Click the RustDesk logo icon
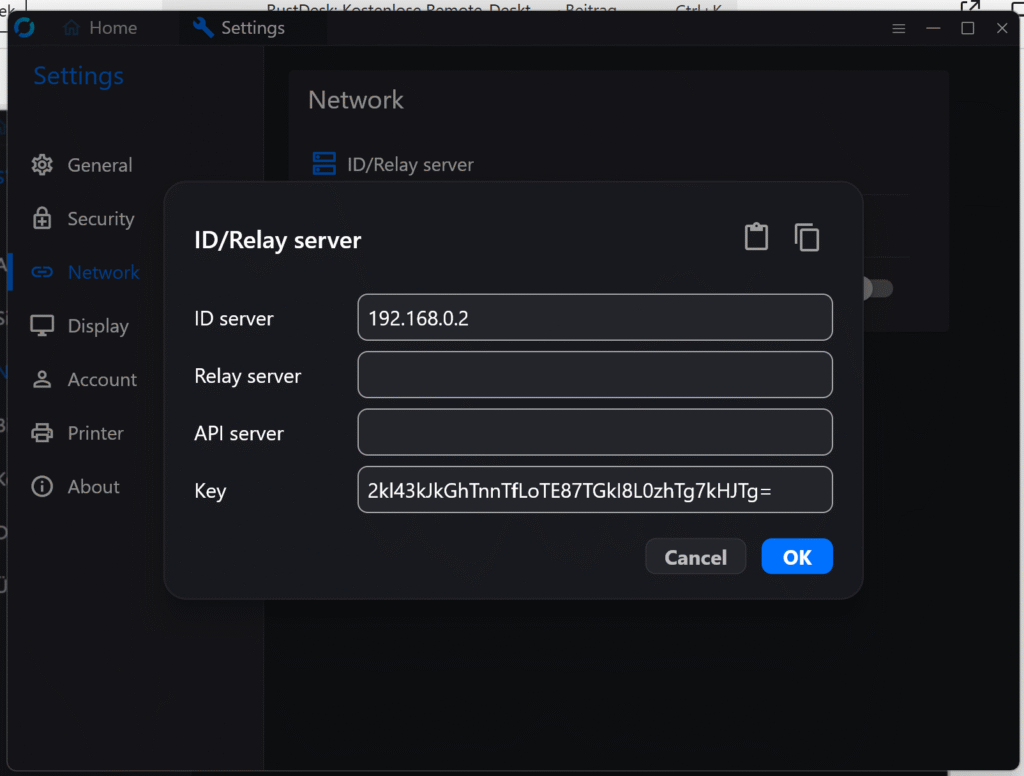1024x776 pixels. 24,27
